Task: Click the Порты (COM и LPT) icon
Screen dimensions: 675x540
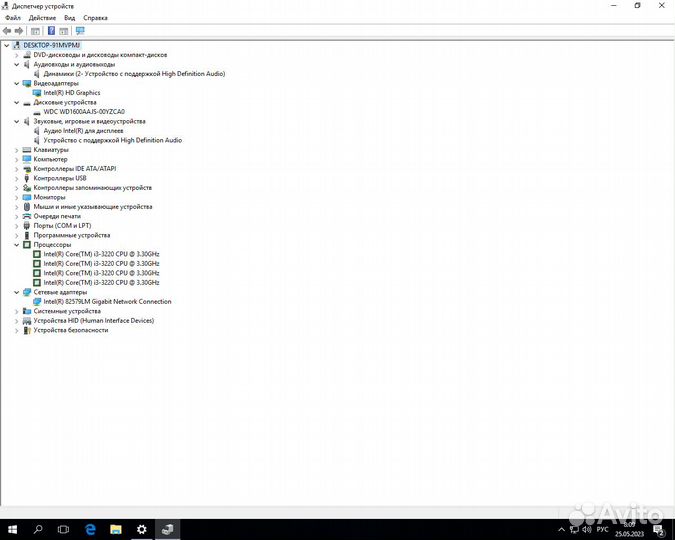Action: tap(27, 225)
